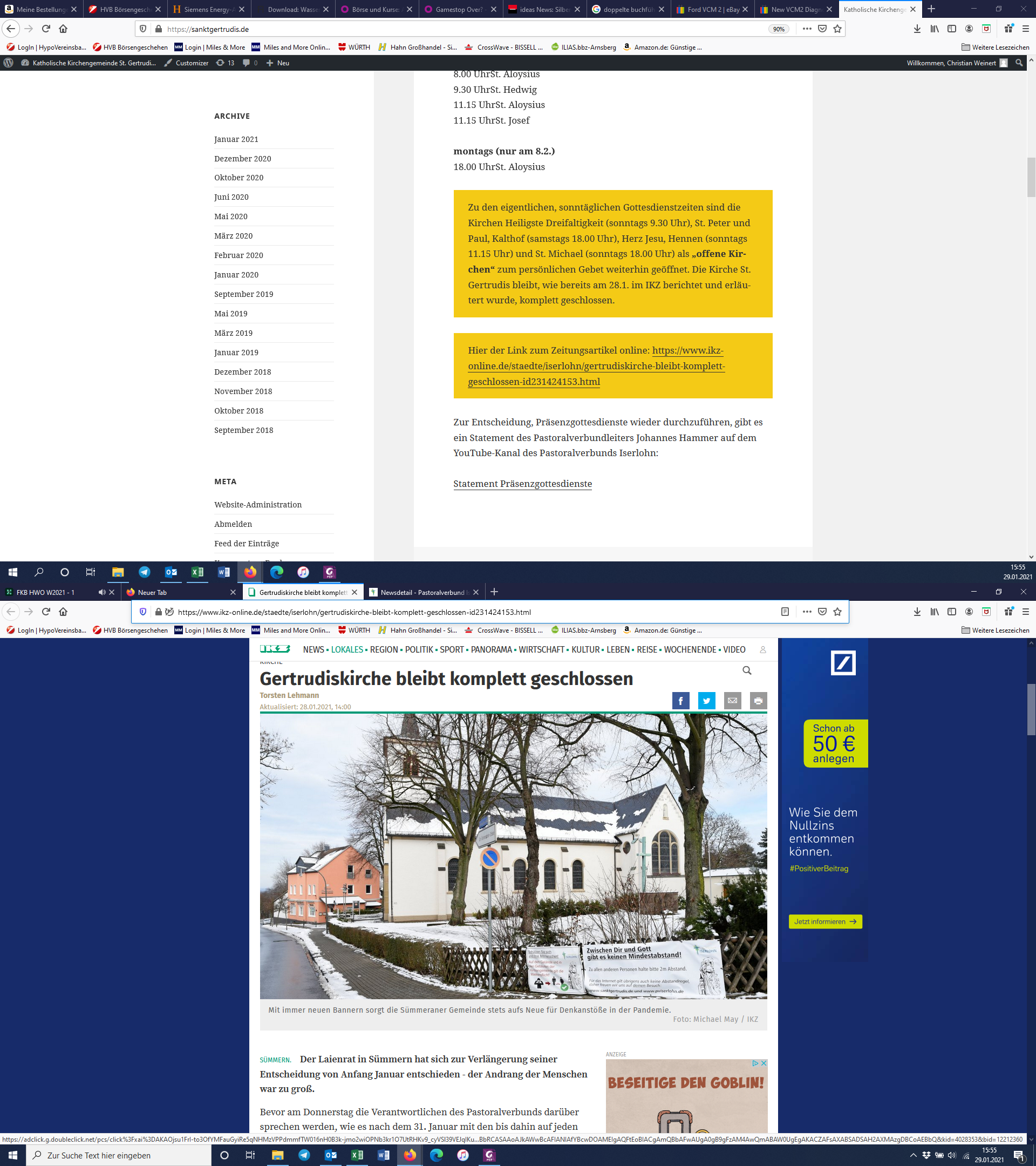
Task: Open the upper Firefox hamburger menu
Action: click(x=1025, y=29)
